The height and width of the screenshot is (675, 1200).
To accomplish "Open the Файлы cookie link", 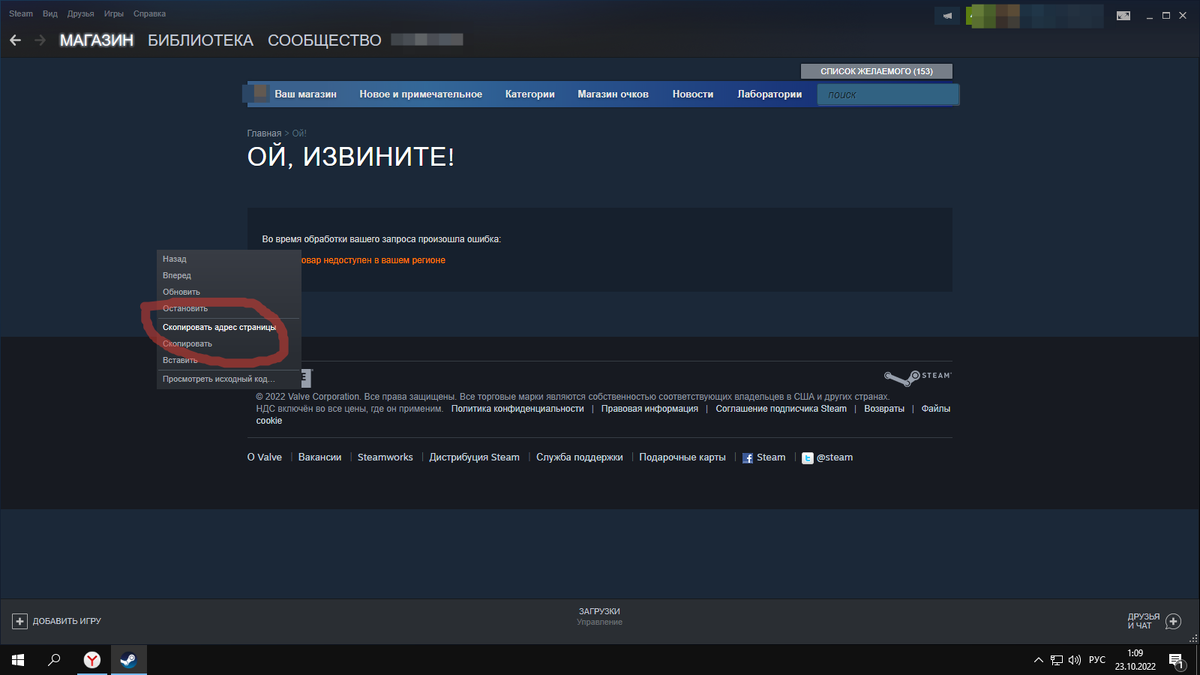I will (x=935, y=409).
